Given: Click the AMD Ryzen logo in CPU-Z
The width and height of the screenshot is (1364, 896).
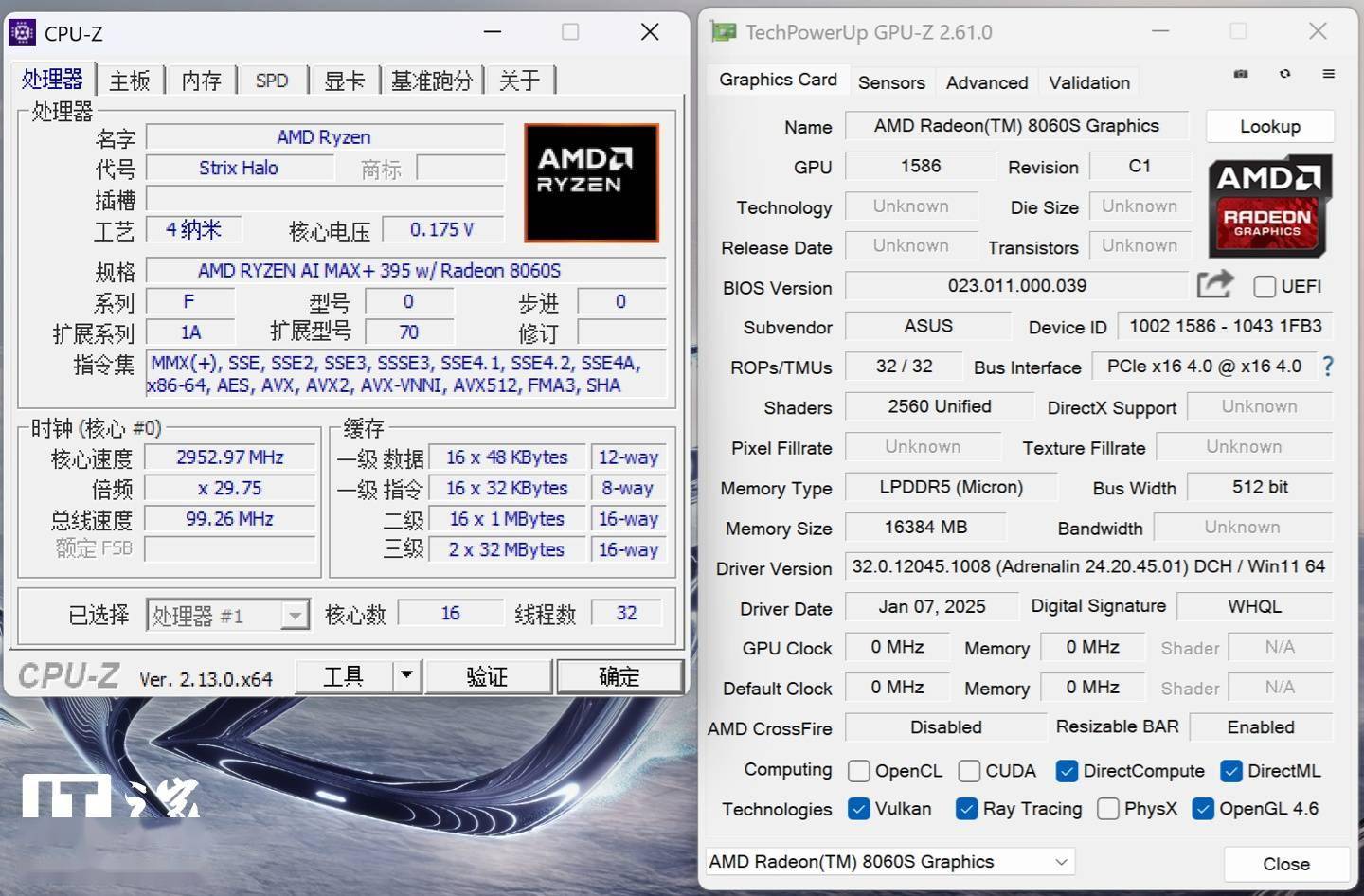Looking at the screenshot, I should coord(591,182).
